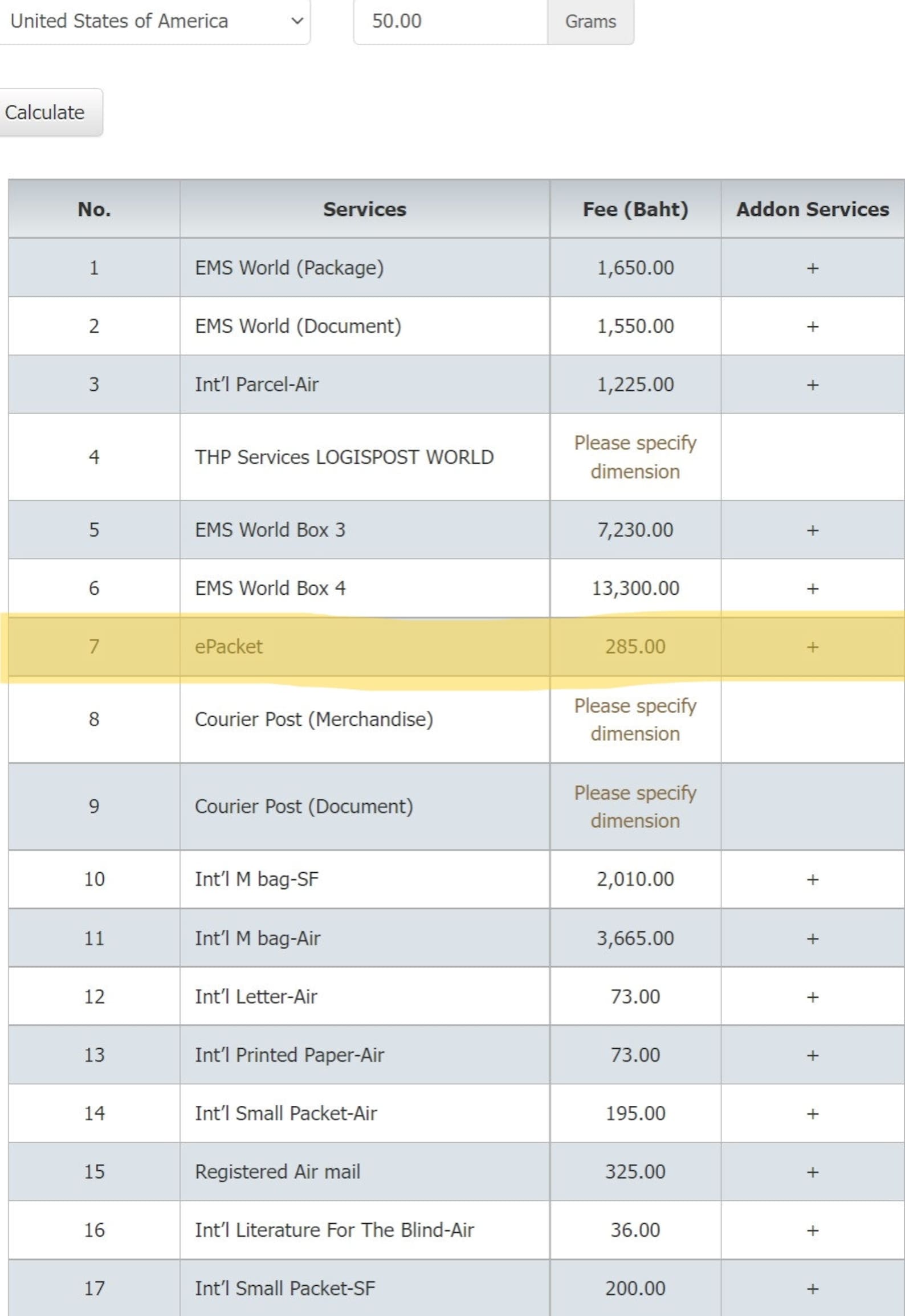Expand addon services for EMS World (Document)
The image size is (905, 1316).
(x=813, y=326)
